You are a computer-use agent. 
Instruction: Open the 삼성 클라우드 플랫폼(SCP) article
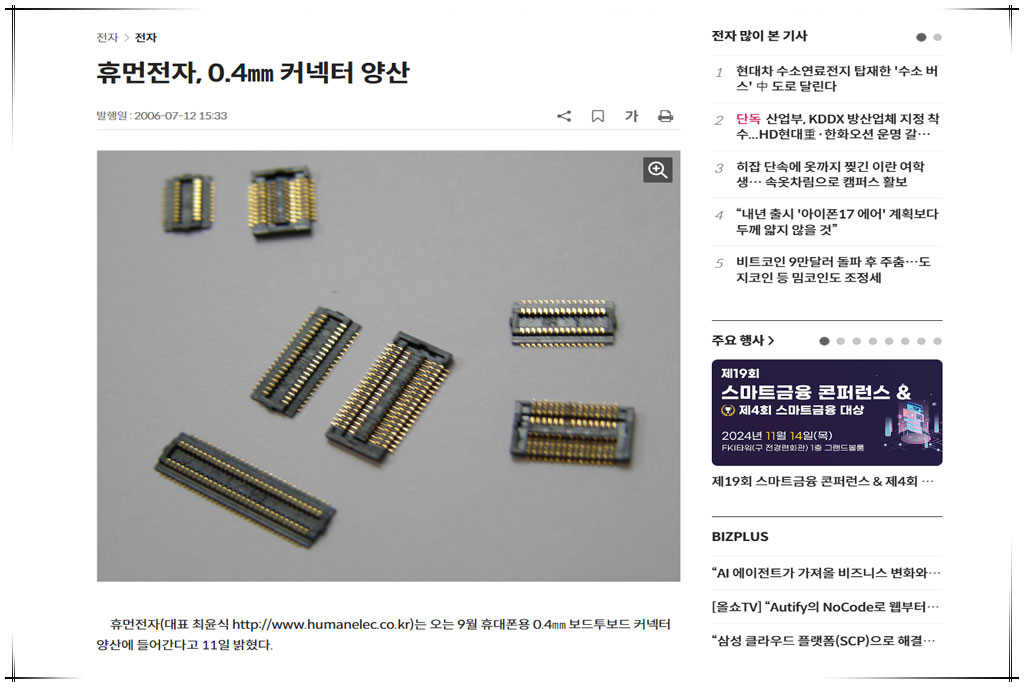826,641
